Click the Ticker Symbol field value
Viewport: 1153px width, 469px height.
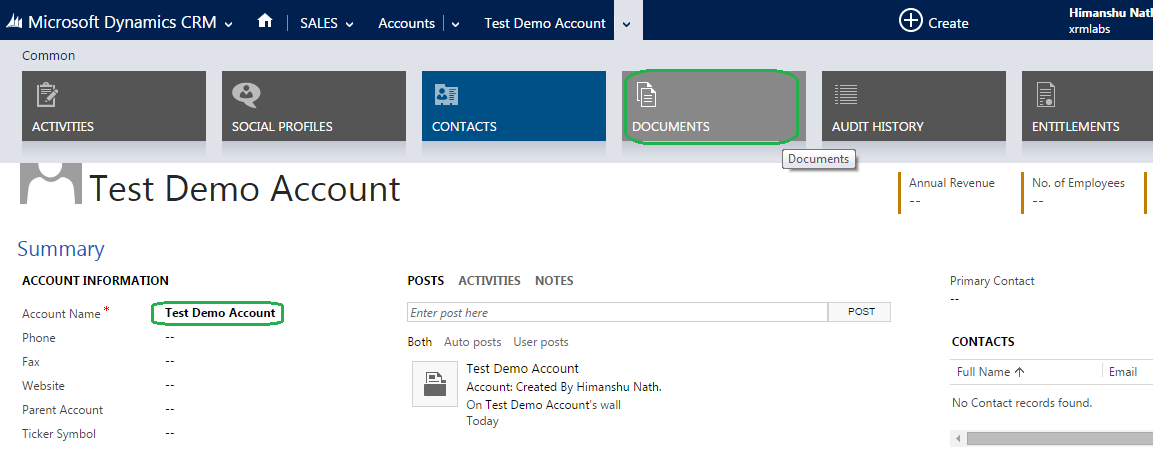(170, 433)
